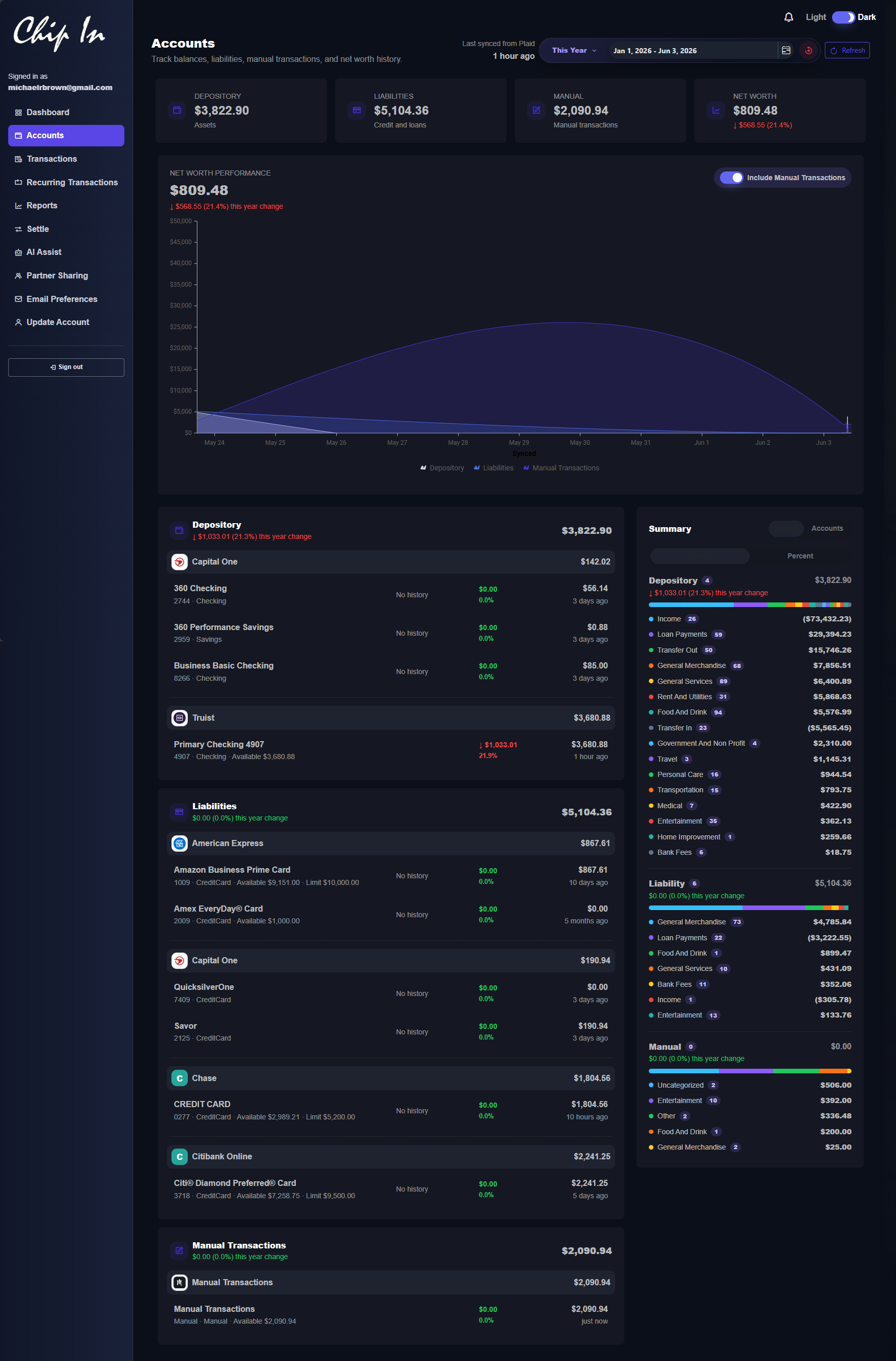896x1361 pixels.
Task: Select Totals mode in Summary
Action: (700, 556)
